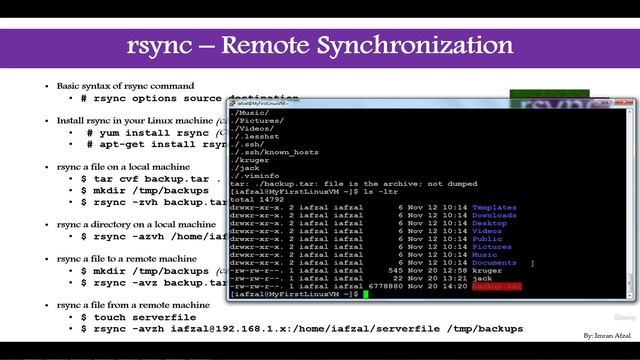Click the blue 'Music' directory name
The width and height of the screenshot is (640, 360).
[484, 255]
